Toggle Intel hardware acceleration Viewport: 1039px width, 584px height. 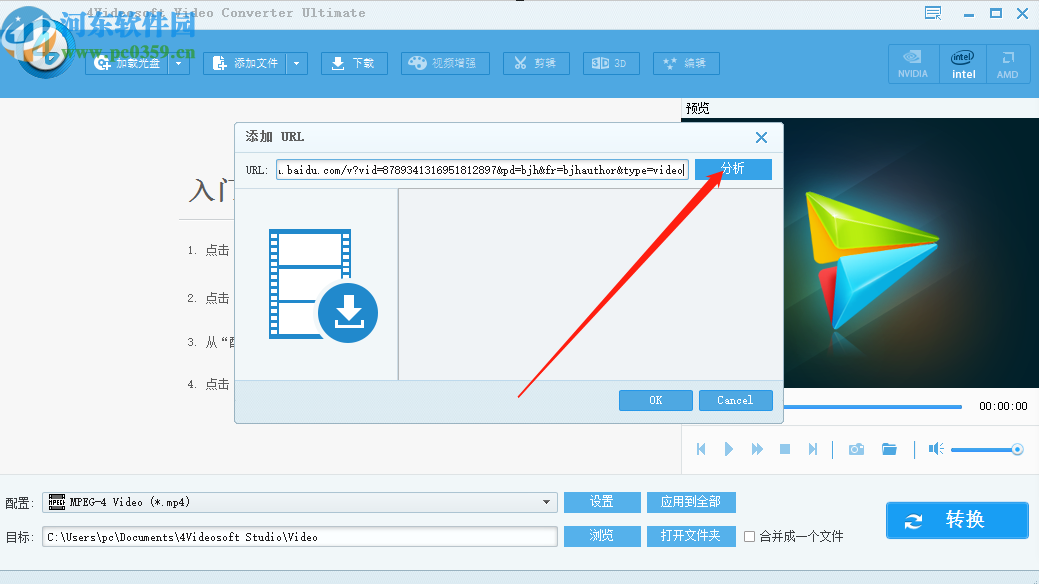963,64
